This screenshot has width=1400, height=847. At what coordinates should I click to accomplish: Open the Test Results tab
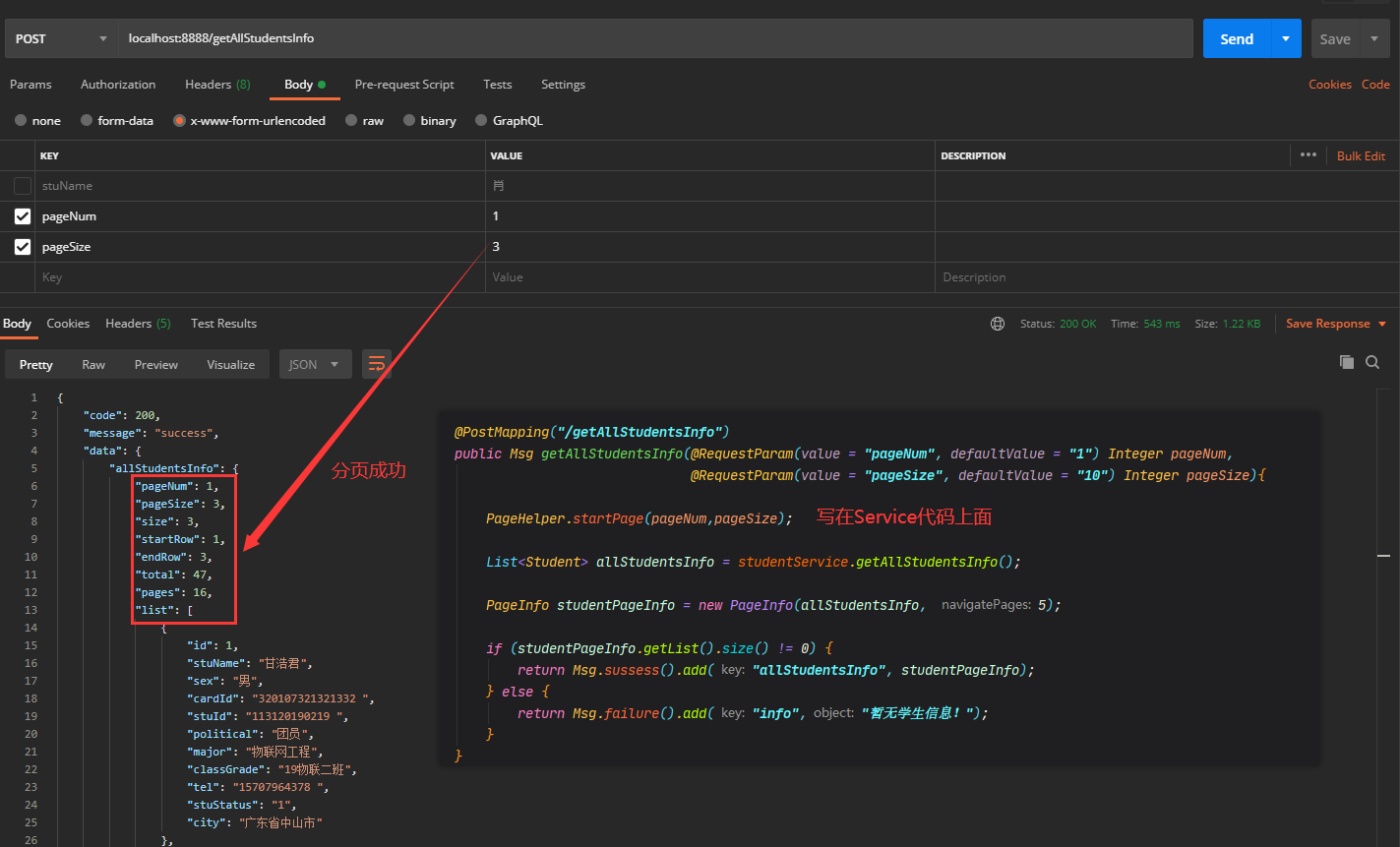click(223, 324)
